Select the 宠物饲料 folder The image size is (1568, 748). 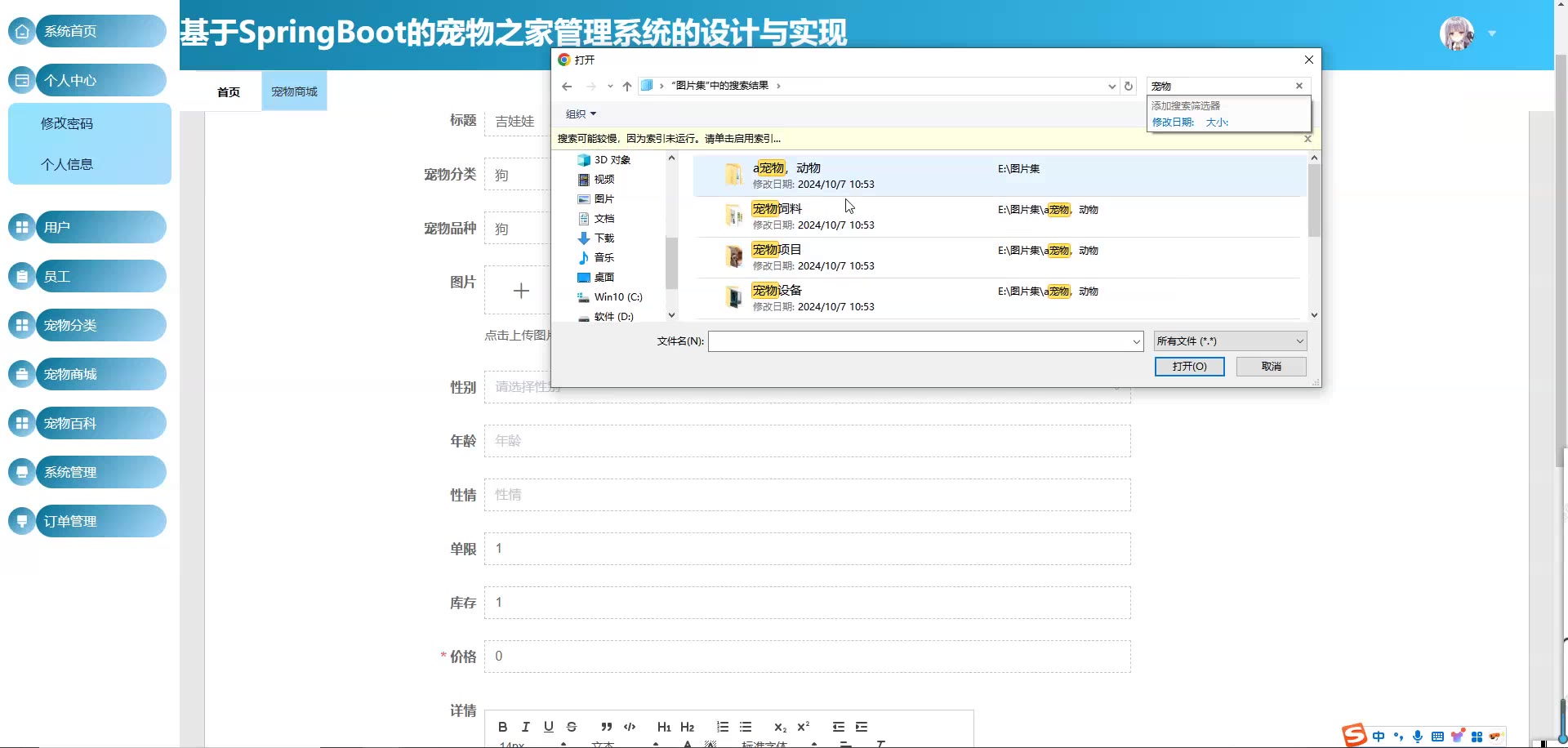pos(999,216)
